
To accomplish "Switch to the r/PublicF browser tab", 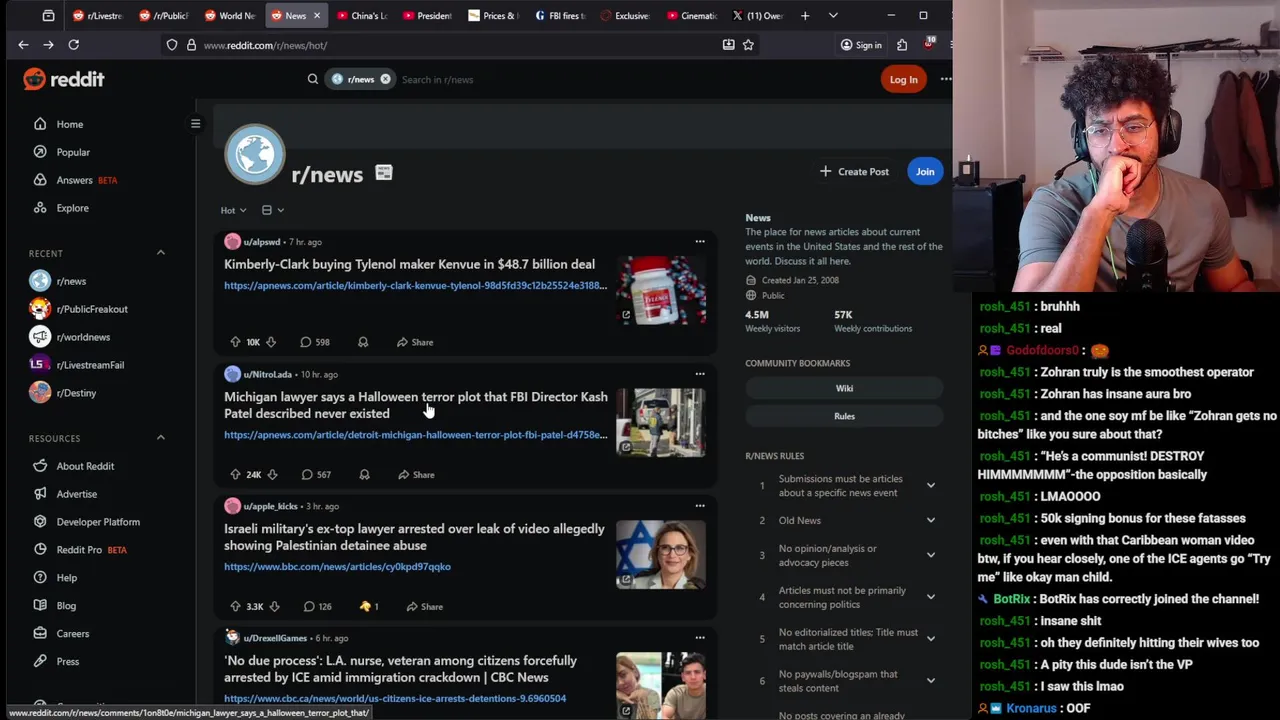I will point(163,15).
